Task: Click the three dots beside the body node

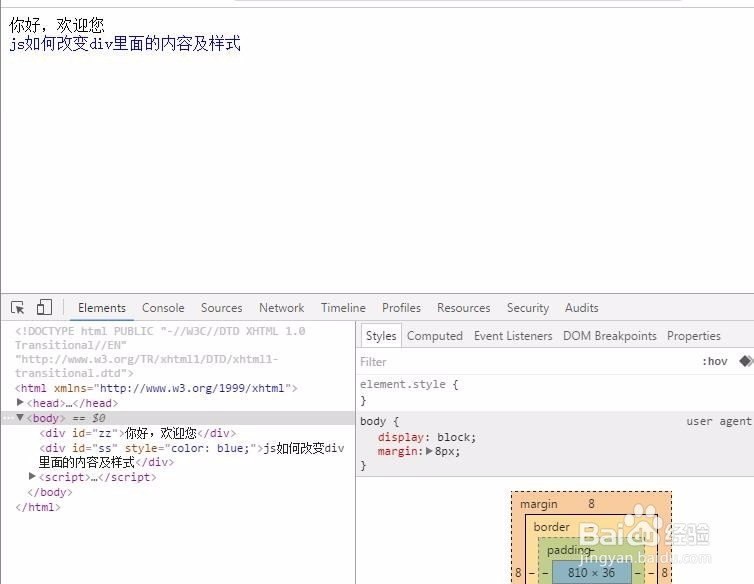Action: [8, 418]
